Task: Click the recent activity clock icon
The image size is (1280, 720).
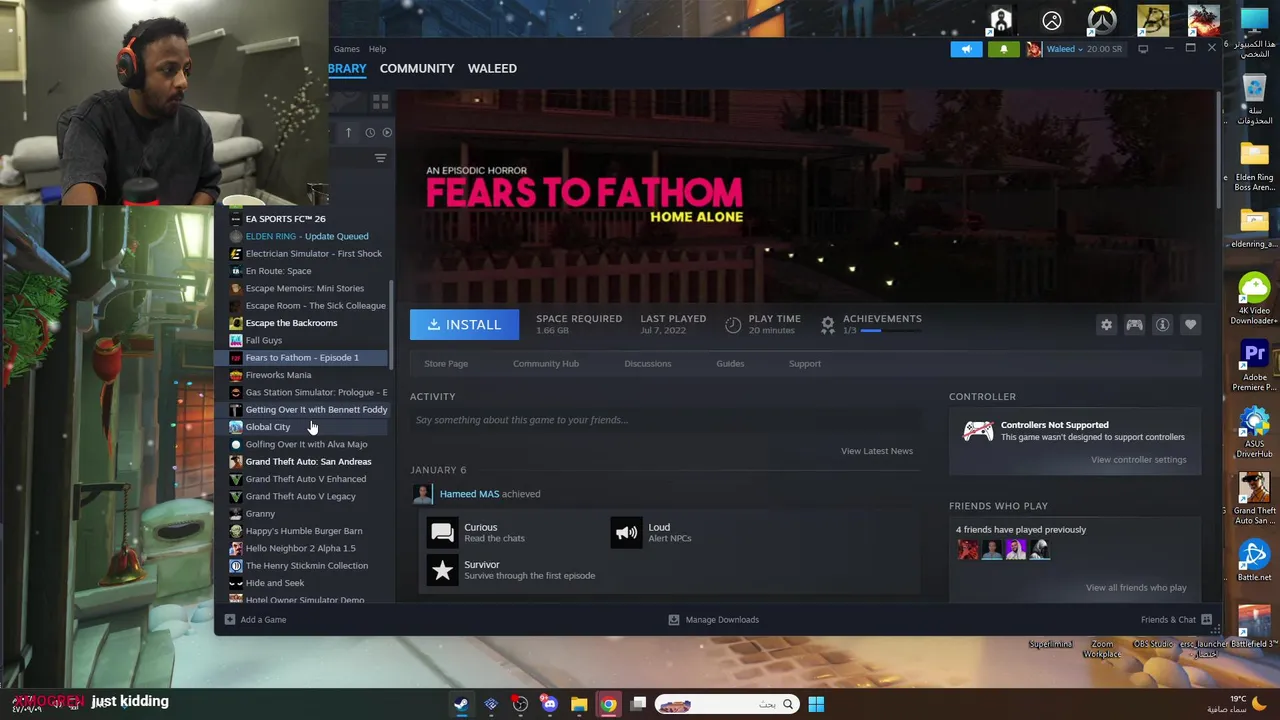Action: click(370, 132)
